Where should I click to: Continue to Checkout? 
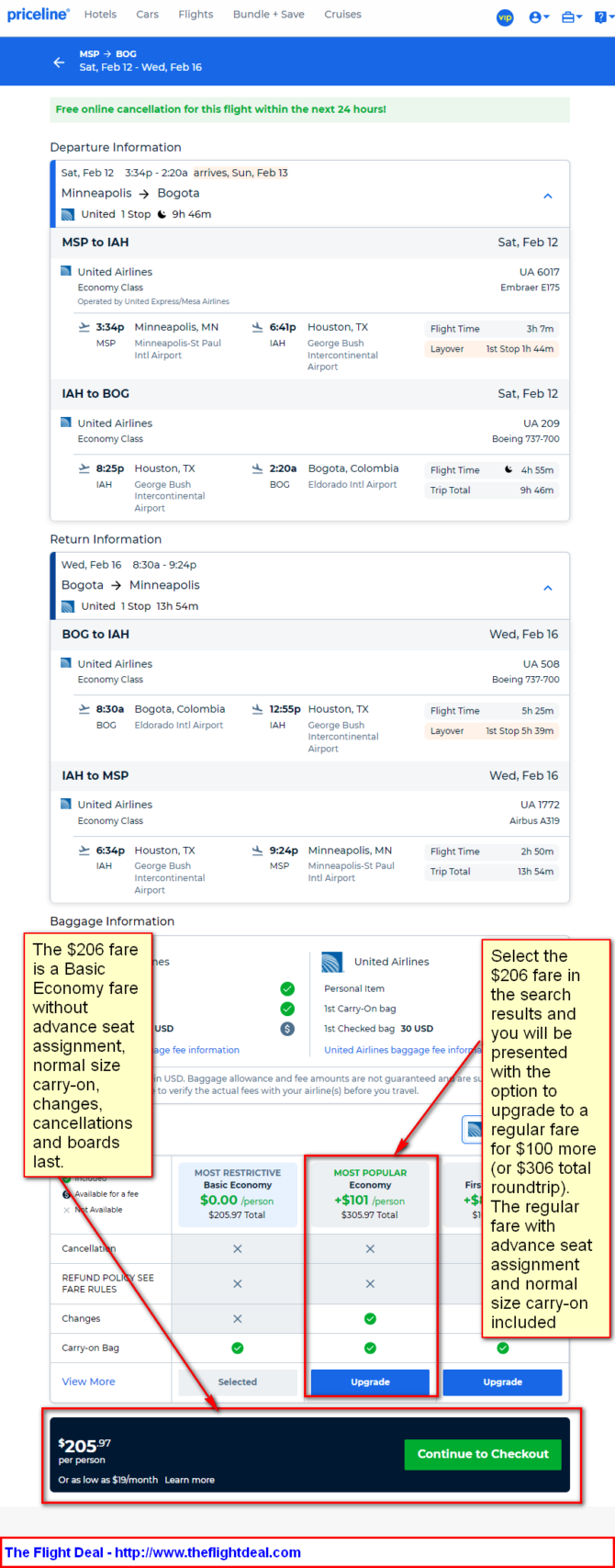click(483, 1454)
